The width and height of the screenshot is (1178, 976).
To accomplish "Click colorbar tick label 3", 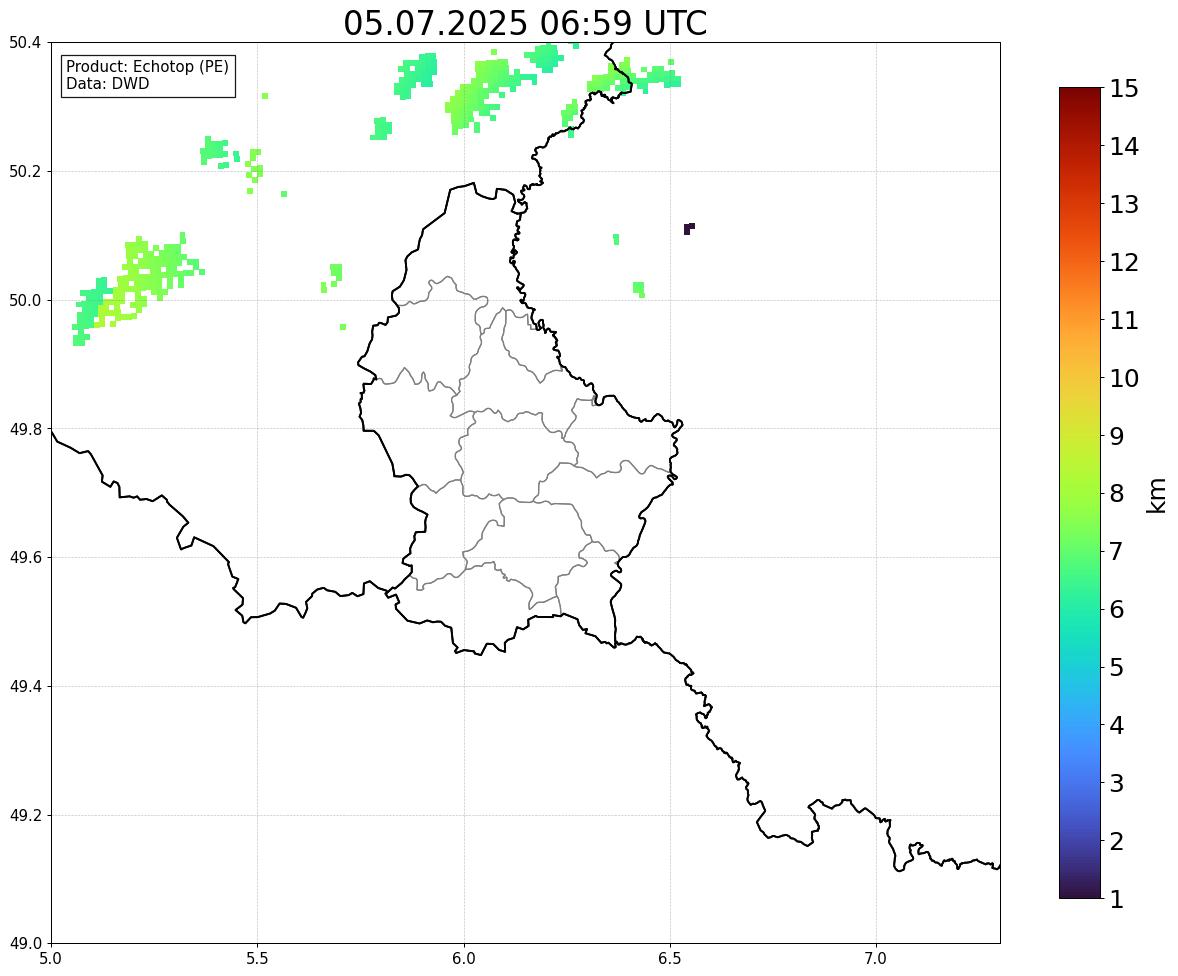I will (1117, 783).
